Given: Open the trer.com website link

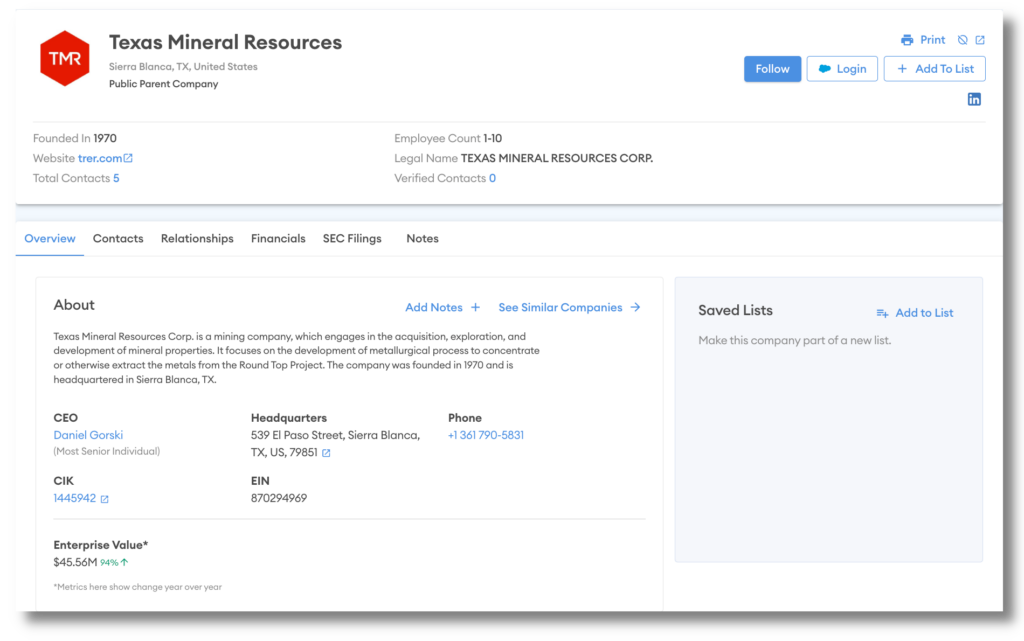Looking at the screenshot, I should pos(100,158).
